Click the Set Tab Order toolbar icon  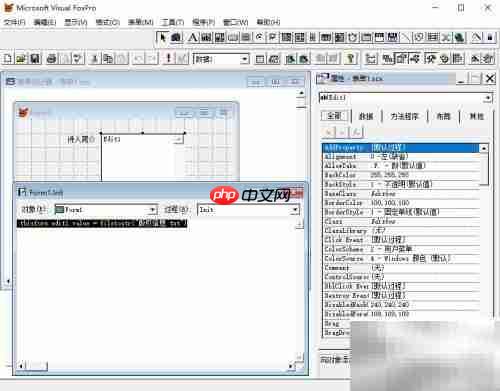tap(371, 59)
